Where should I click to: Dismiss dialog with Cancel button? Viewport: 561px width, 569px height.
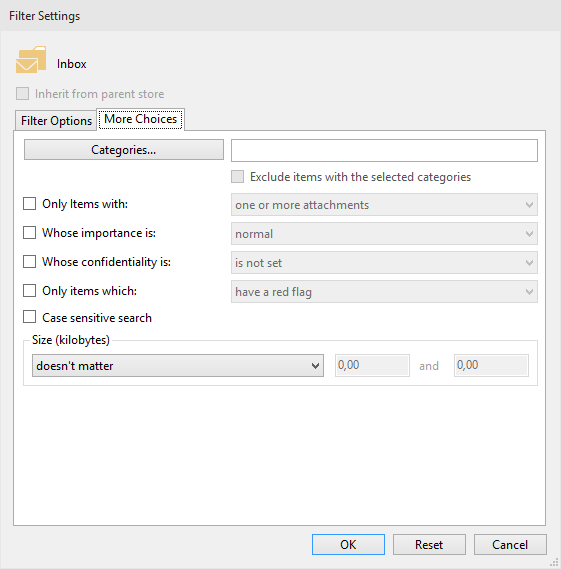click(510, 544)
